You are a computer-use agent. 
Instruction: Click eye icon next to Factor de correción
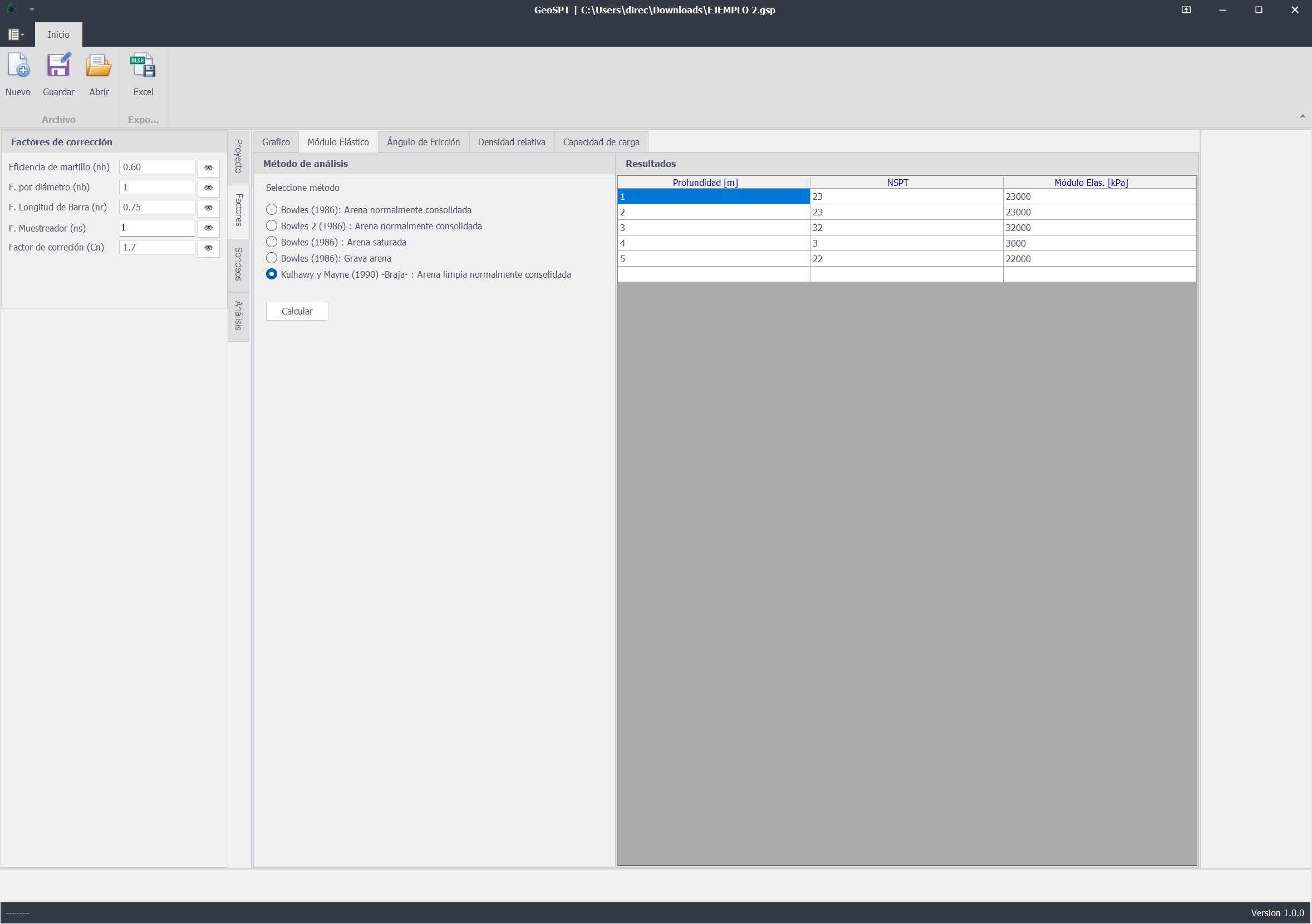pos(209,248)
